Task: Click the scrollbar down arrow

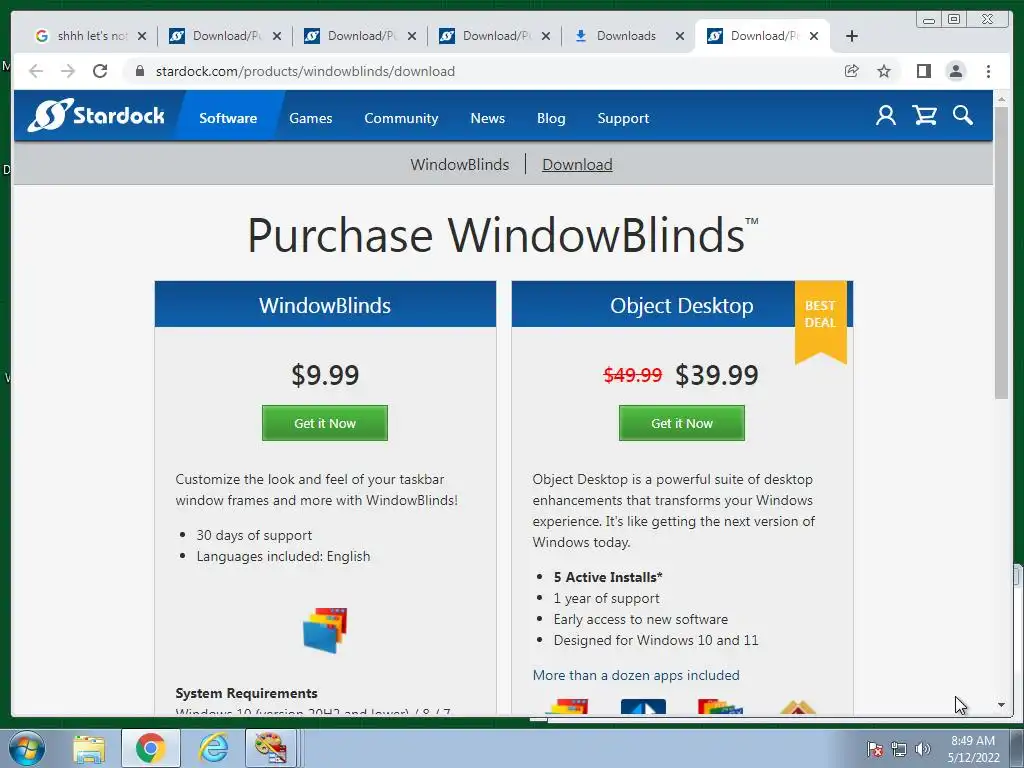Action: (x=1001, y=705)
